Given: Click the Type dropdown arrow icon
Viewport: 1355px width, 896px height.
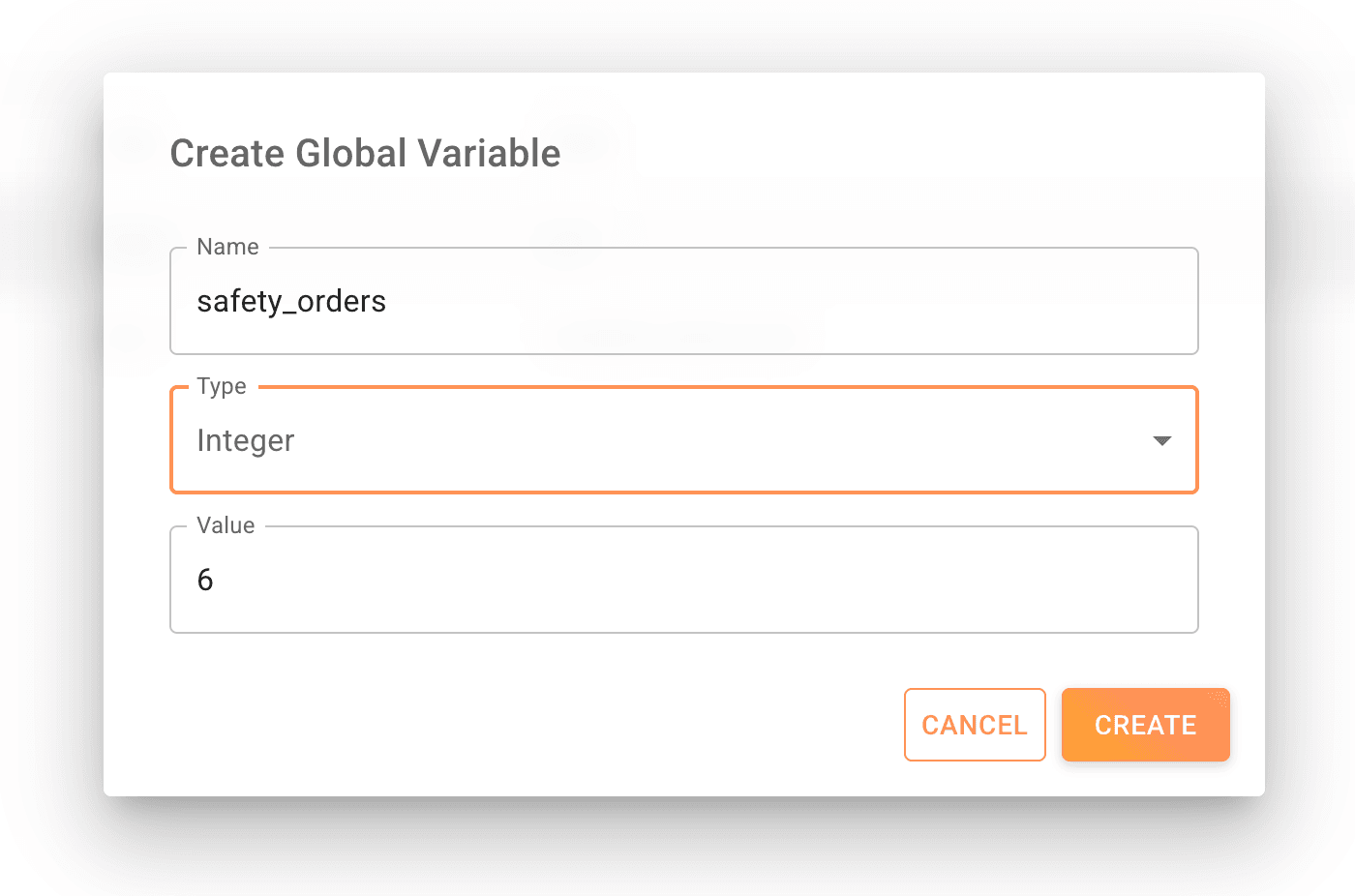Looking at the screenshot, I should pos(1162,441).
